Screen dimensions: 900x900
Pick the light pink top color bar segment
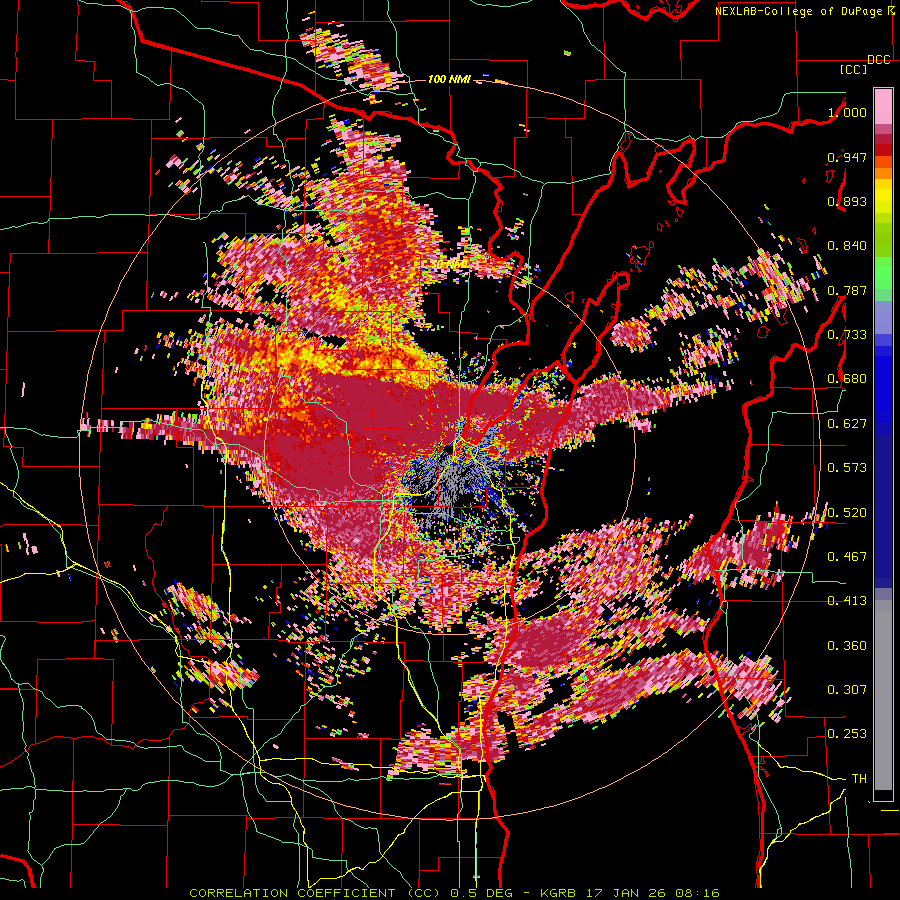[883, 106]
